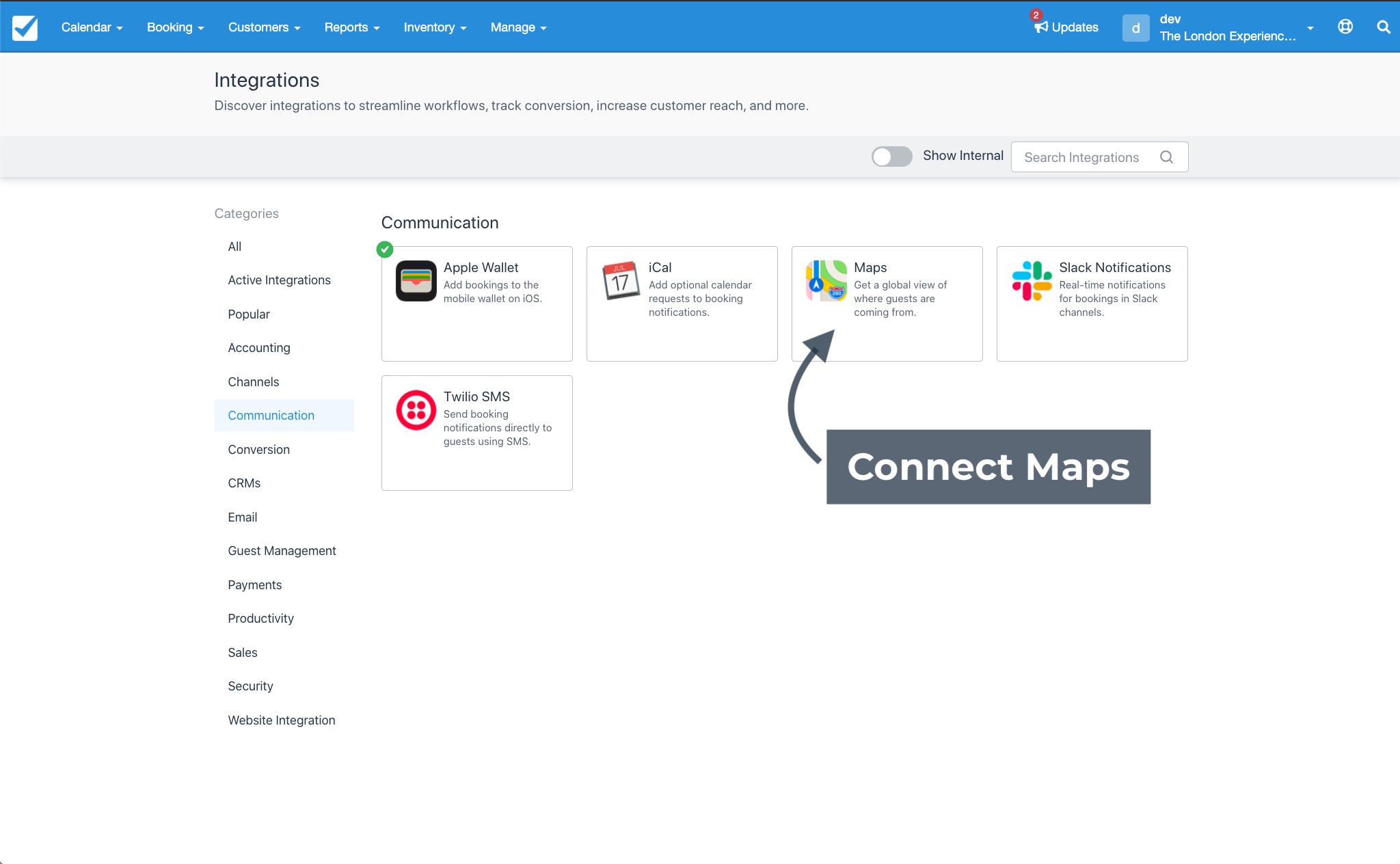Go to Guest Management category
This screenshot has width=1400, height=864.
[282, 551]
